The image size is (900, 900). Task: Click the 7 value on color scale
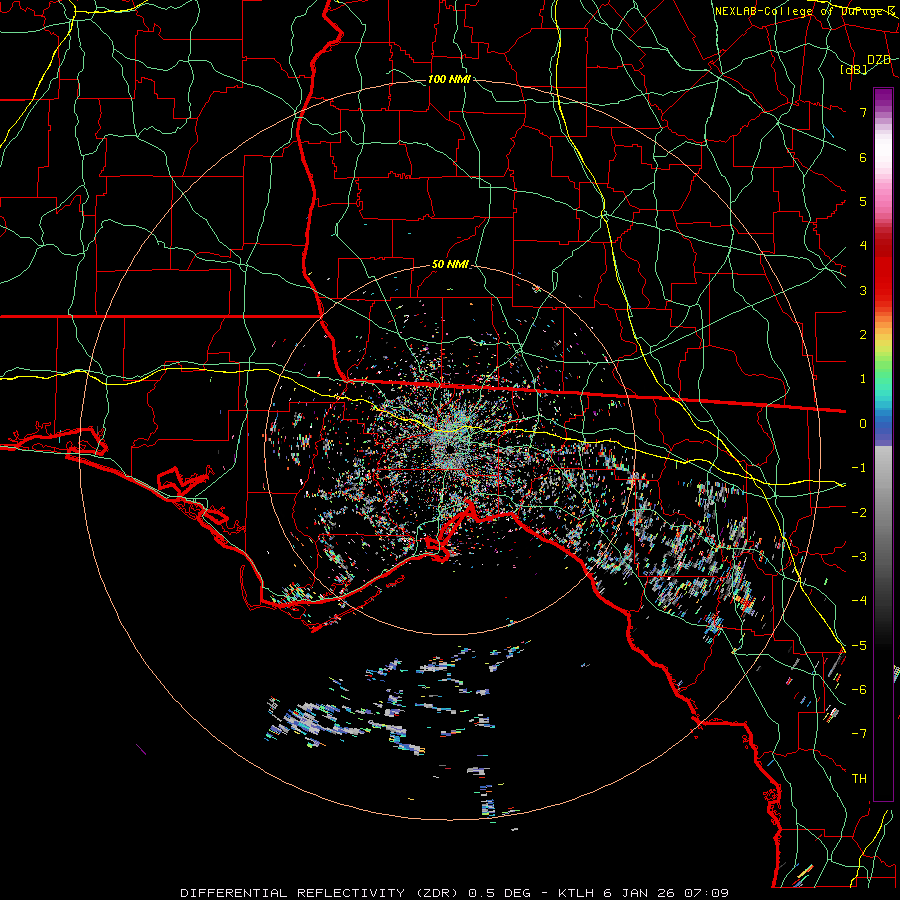(863, 112)
